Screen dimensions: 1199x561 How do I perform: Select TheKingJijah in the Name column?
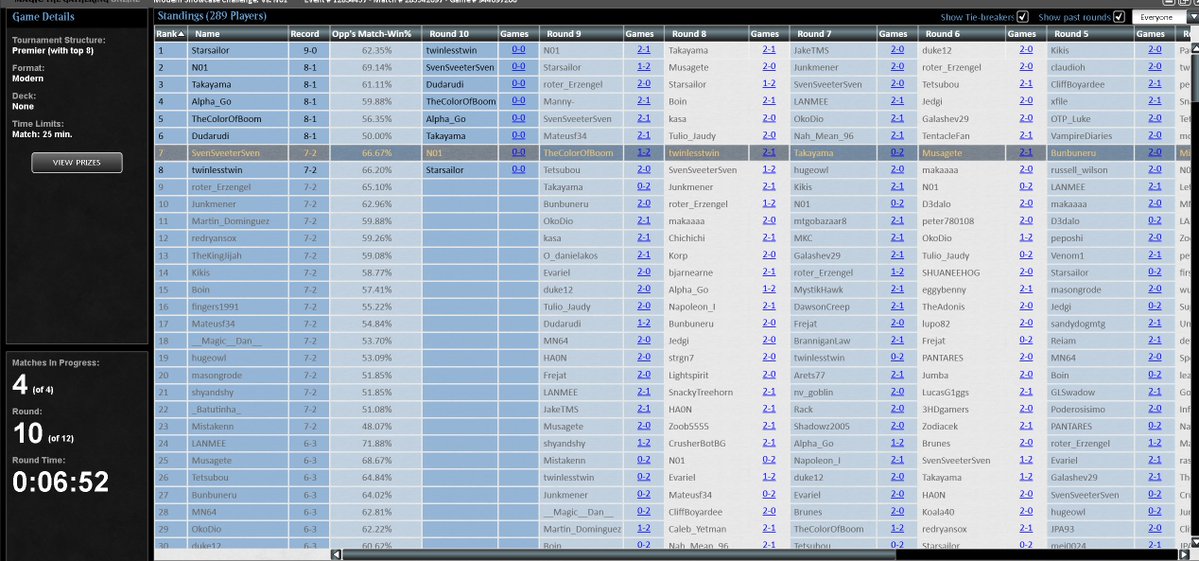216,255
